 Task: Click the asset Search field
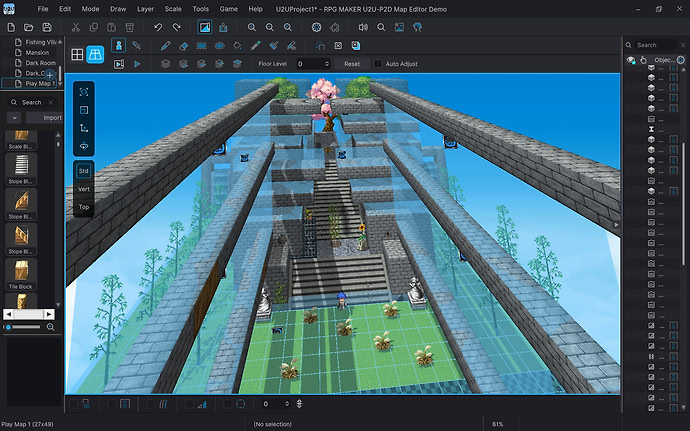click(x=33, y=102)
